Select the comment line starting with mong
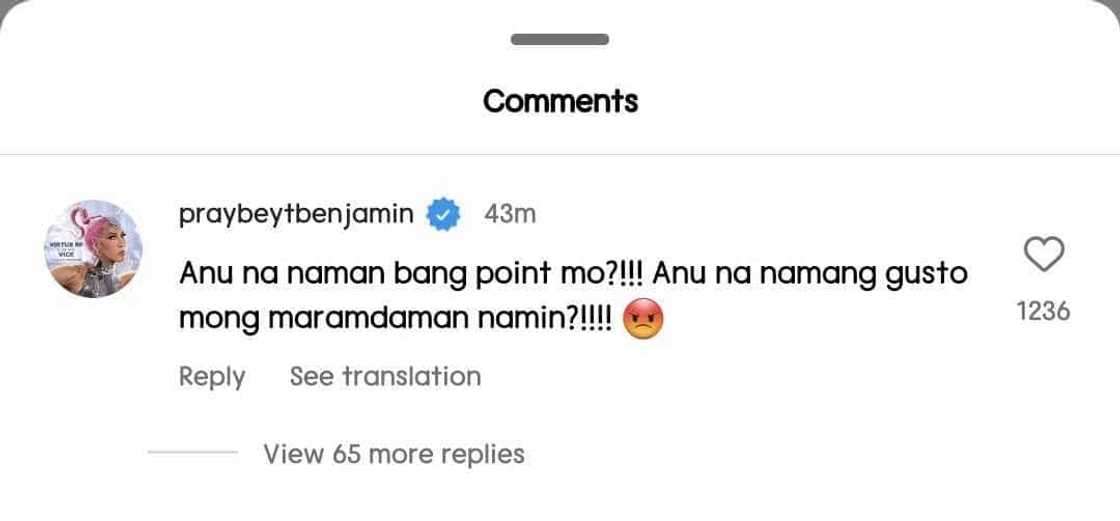 [395, 320]
